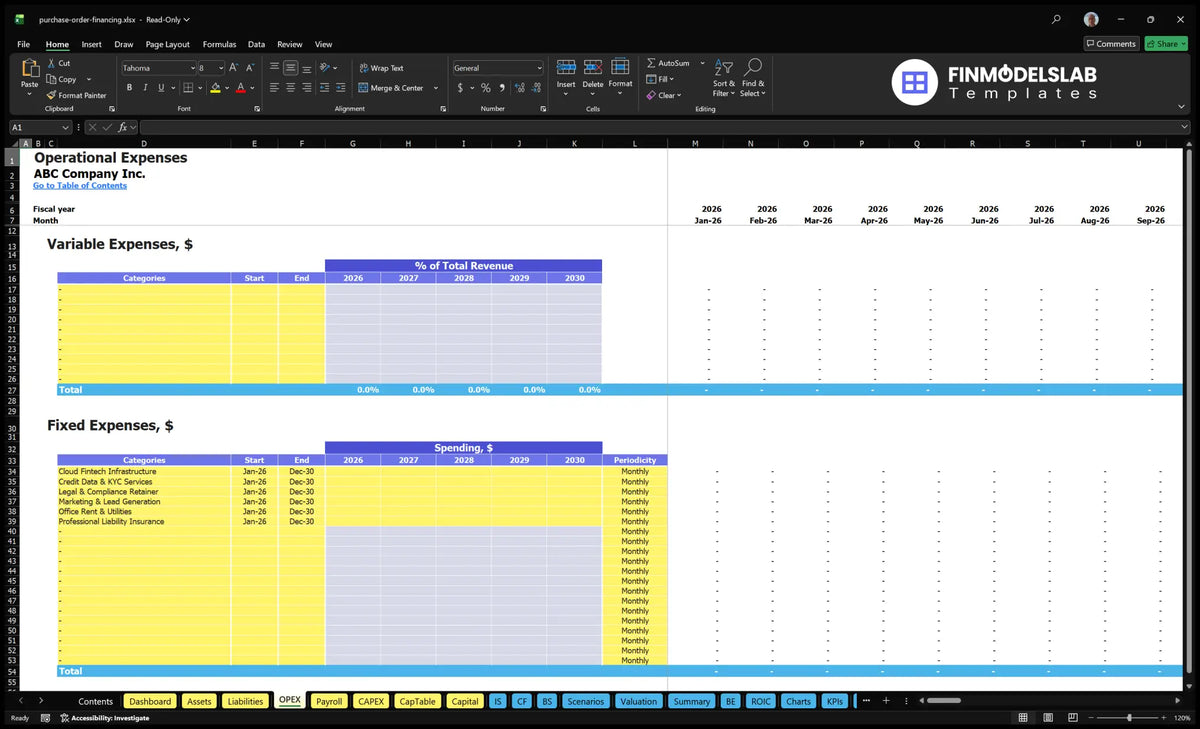
Task: Open the font size dropdown
Action: click(221, 68)
